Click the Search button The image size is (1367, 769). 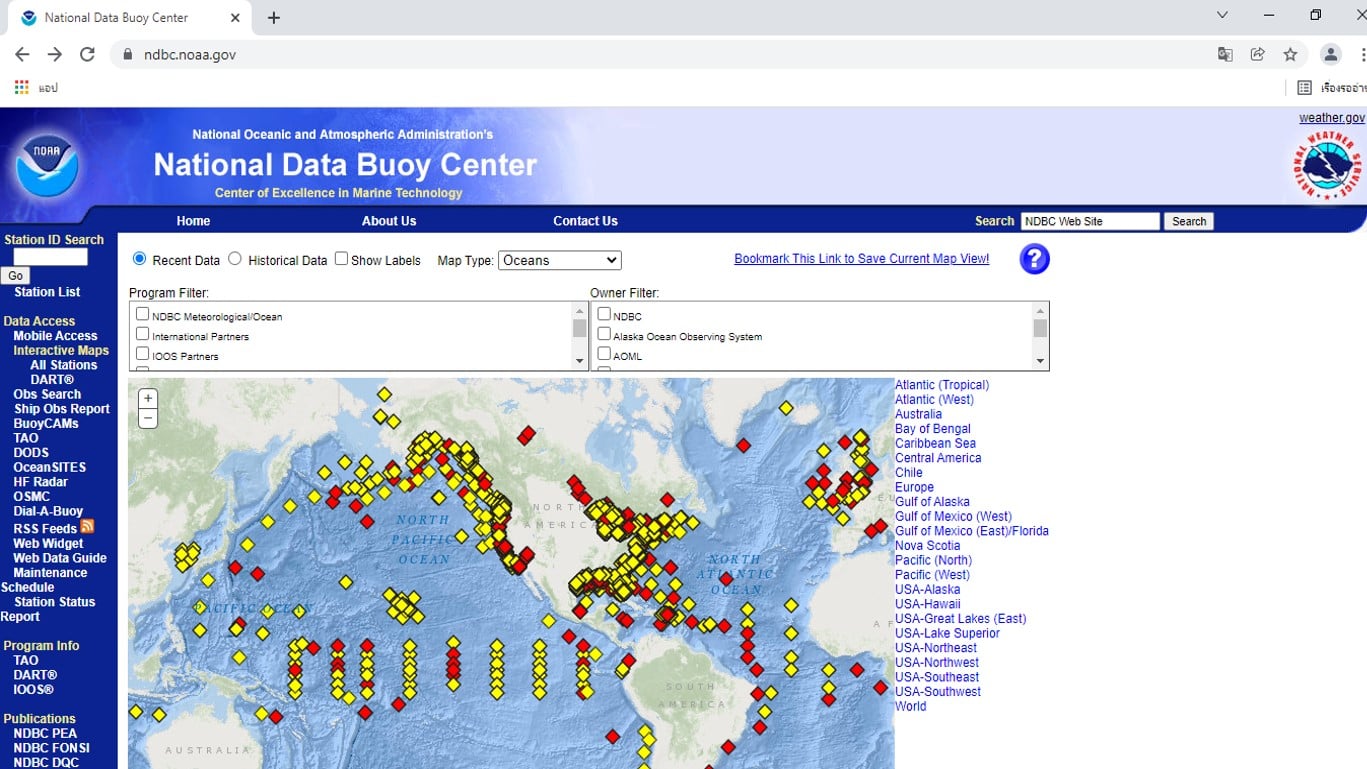click(1189, 222)
